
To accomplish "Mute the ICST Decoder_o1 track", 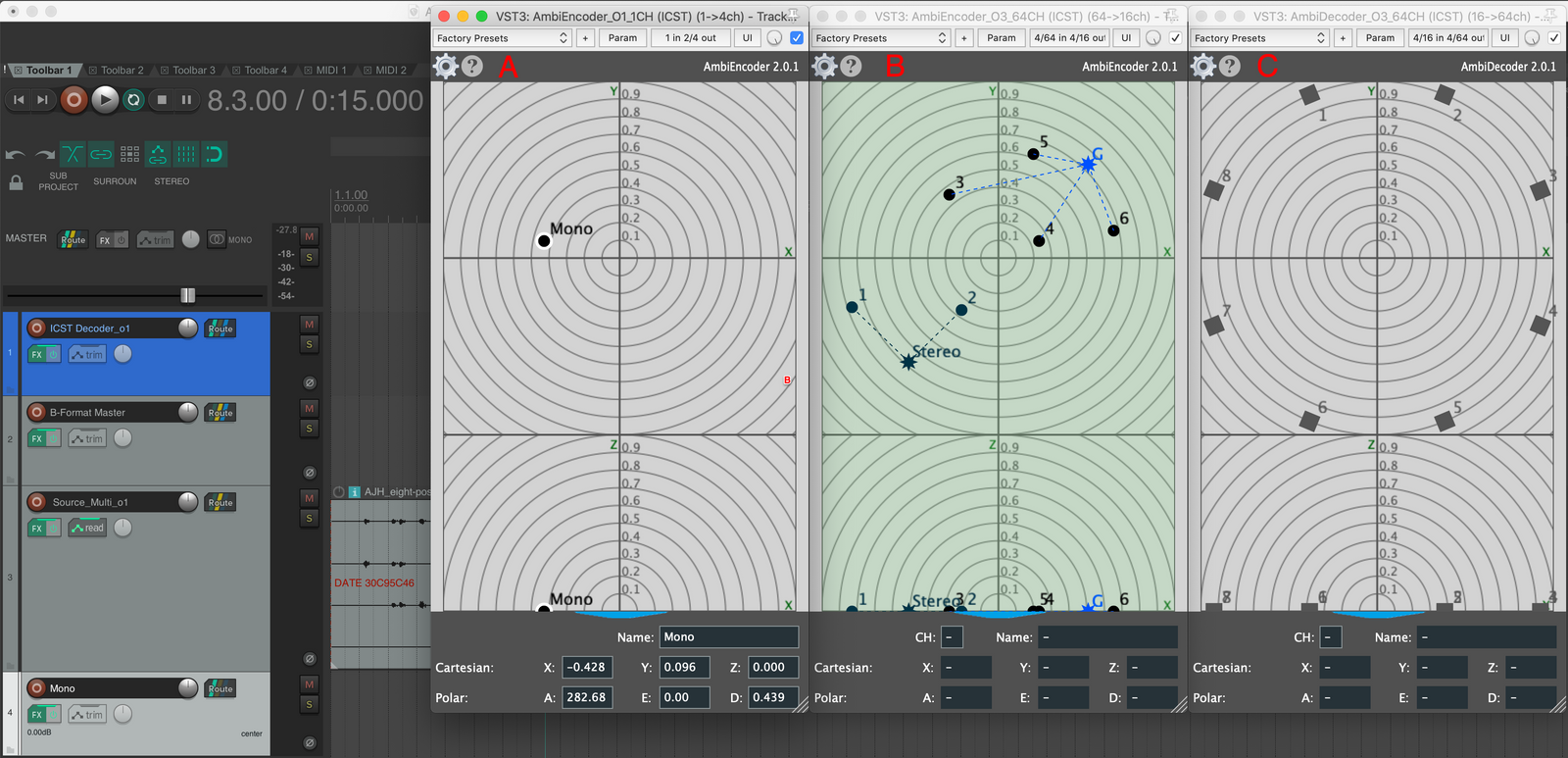I will [310, 324].
